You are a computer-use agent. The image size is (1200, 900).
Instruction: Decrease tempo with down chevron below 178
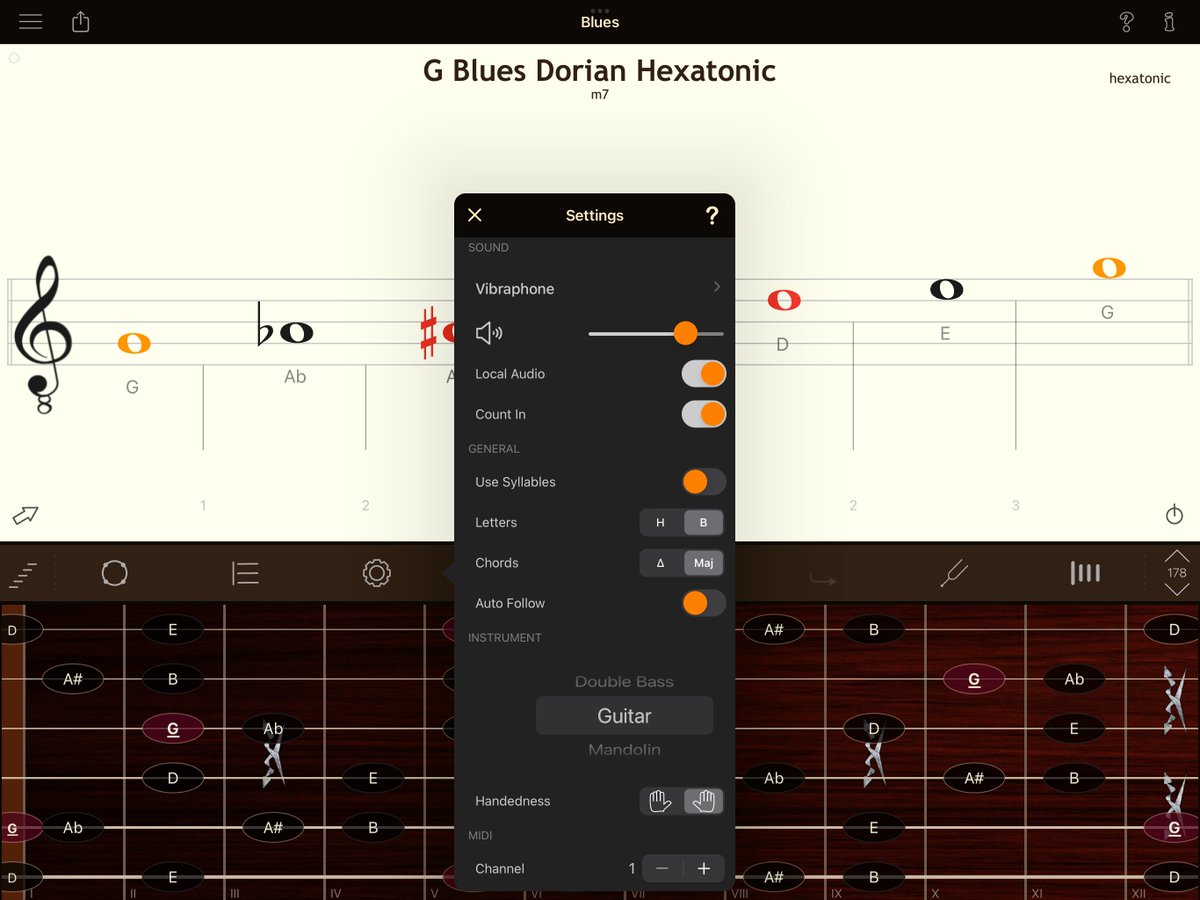tap(1177, 590)
